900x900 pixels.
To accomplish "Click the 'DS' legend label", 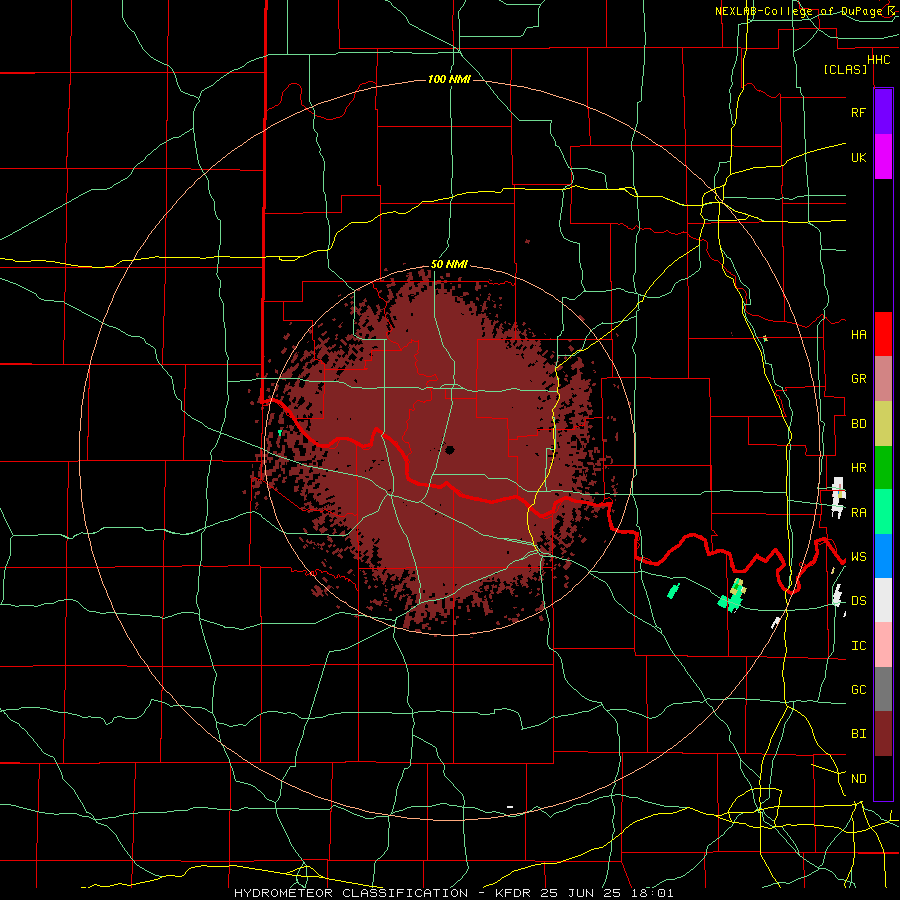I will [858, 601].
